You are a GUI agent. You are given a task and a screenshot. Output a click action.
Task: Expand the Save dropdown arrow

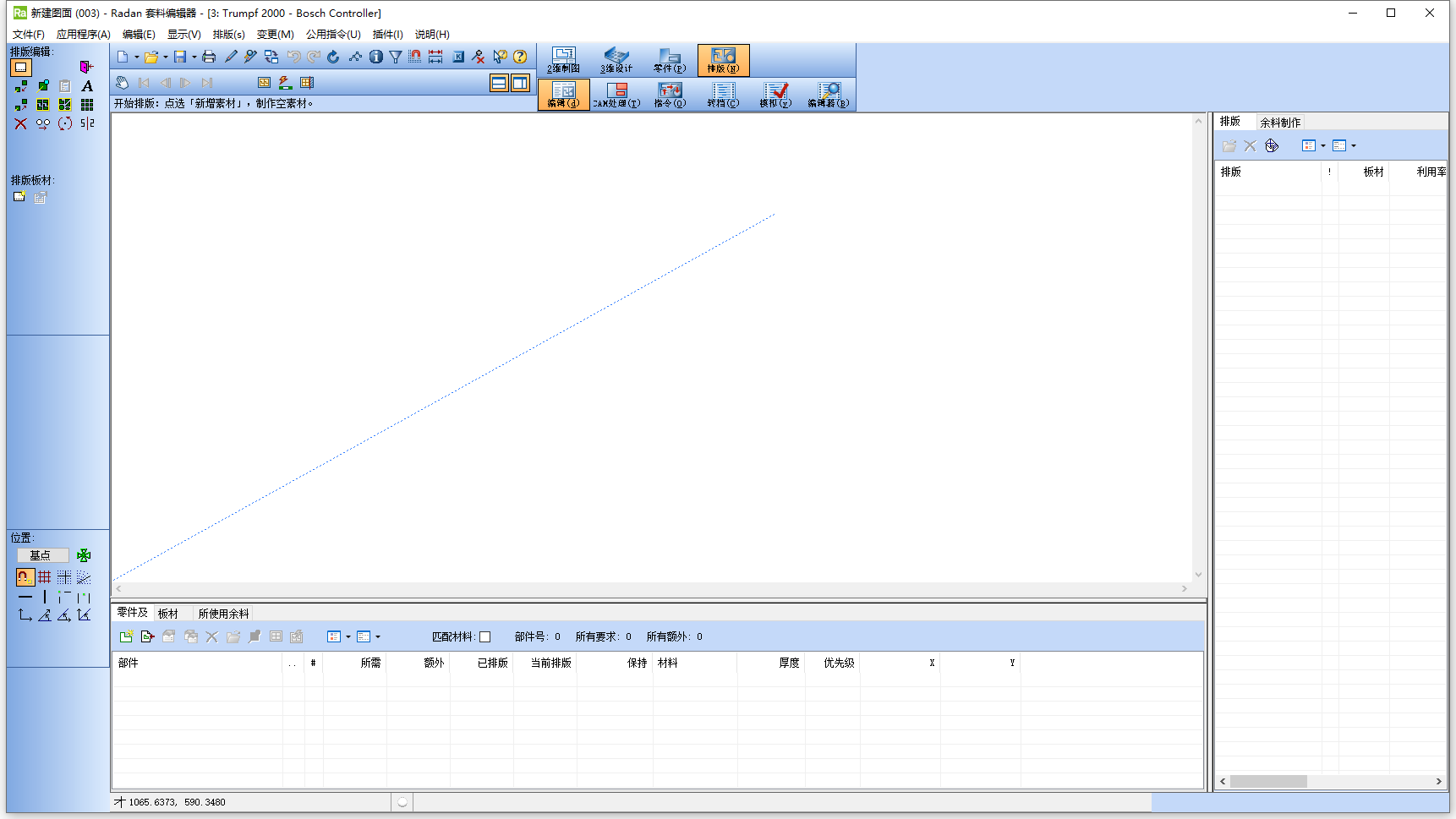coord(194,57)
